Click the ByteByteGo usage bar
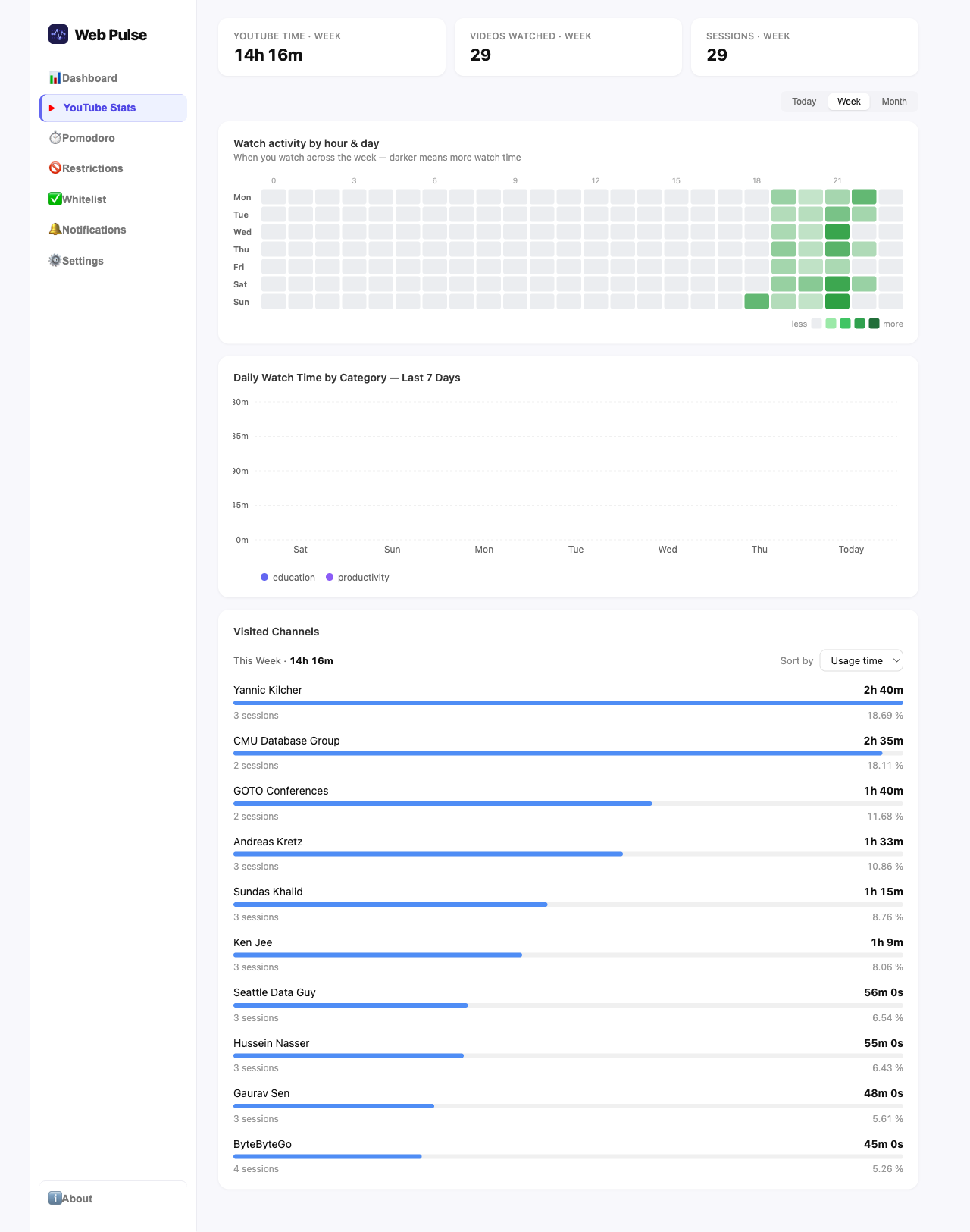The height and width of the screenshot is (1232, 970). [568, 1157]
